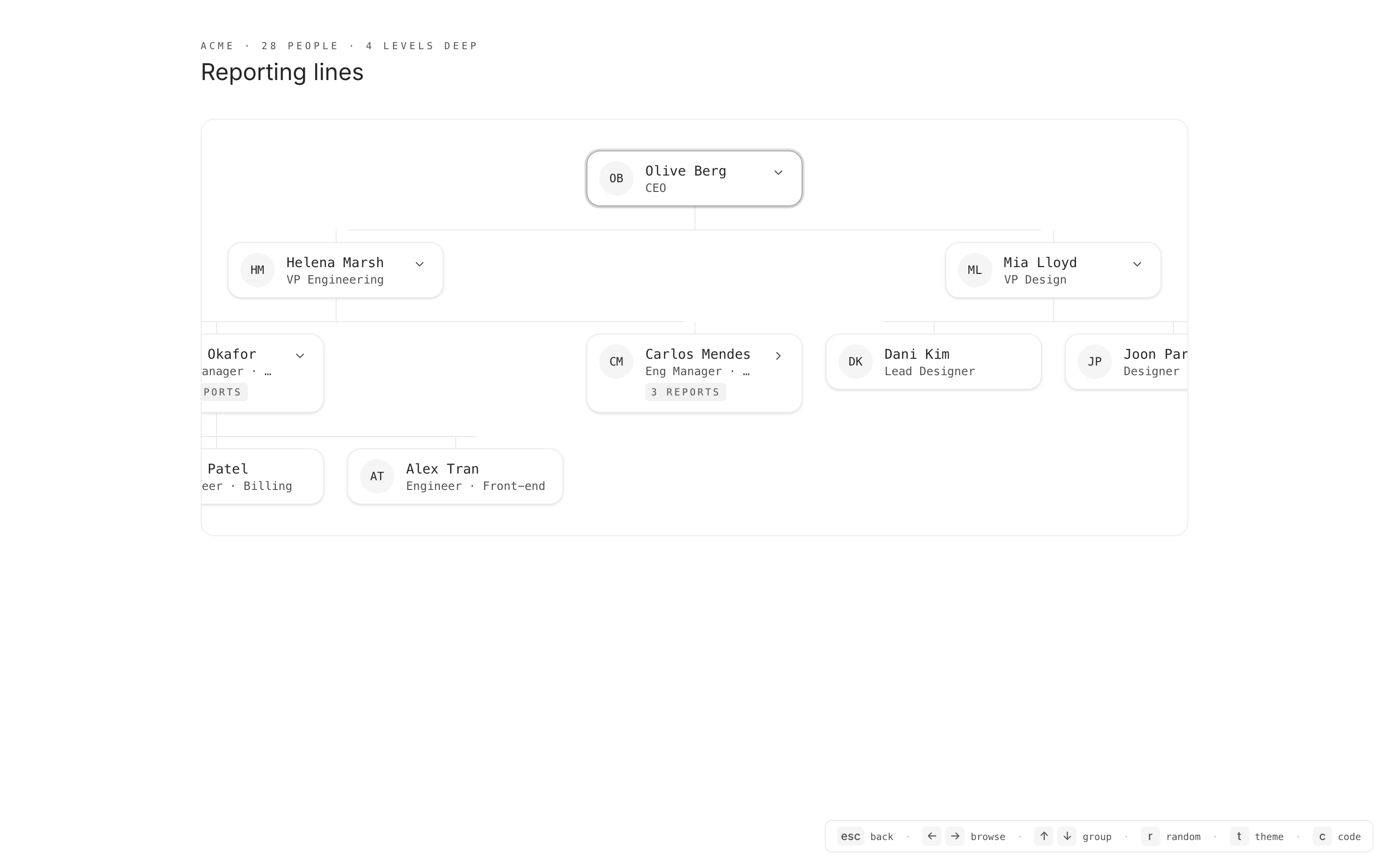Click the ML avatar for Mia Lloyd
The width and height of the screenshot is (1389, 868).
tap(975, 270)
